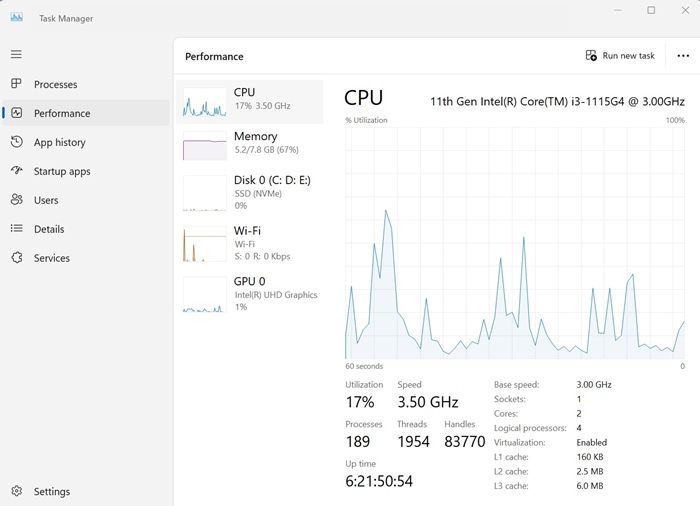Screen dimensions: 700x506
Task: Select the Performance page label
Action: (62, 113)
